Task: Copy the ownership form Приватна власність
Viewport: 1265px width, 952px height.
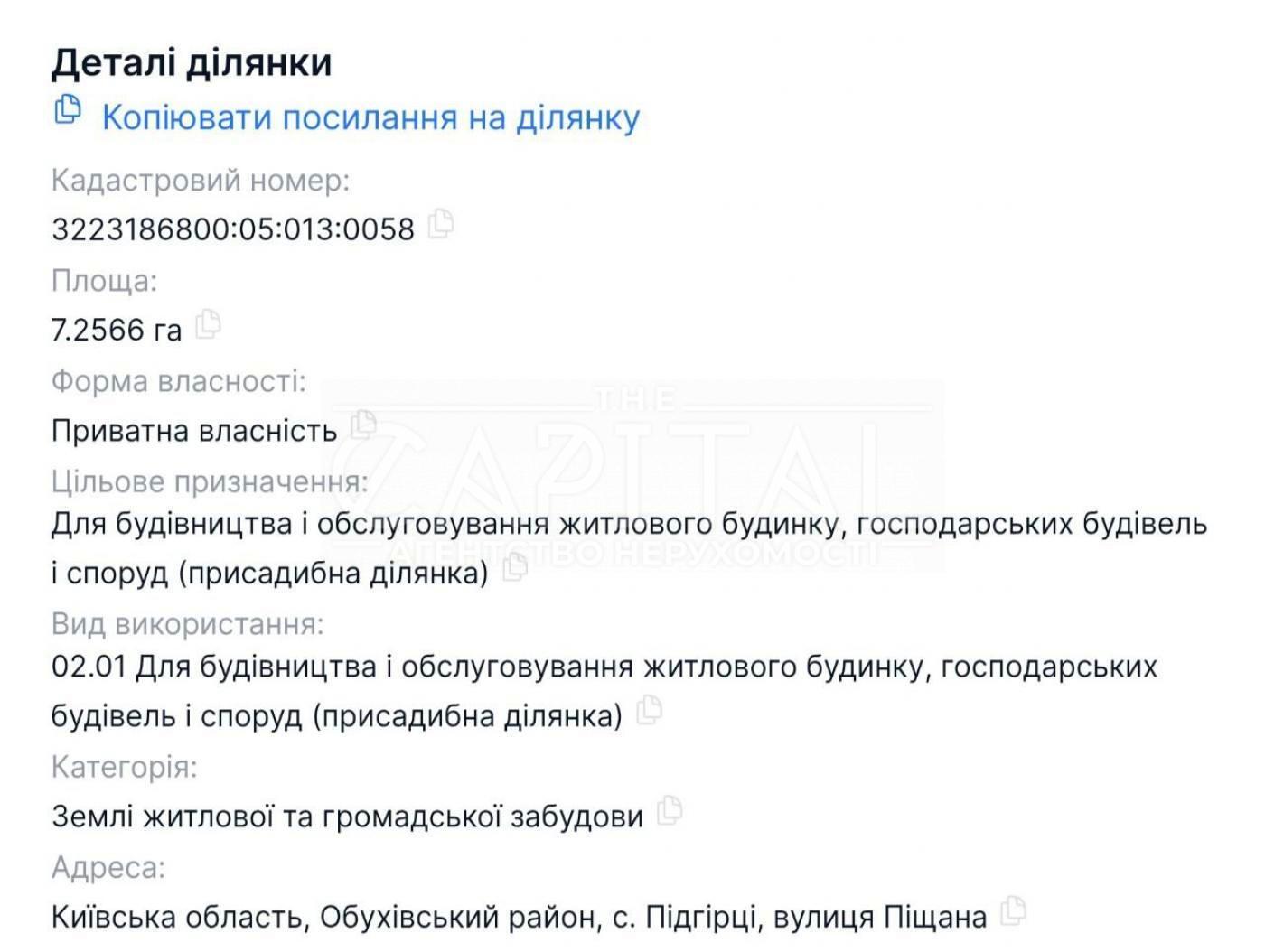Action: pos(363,424)
